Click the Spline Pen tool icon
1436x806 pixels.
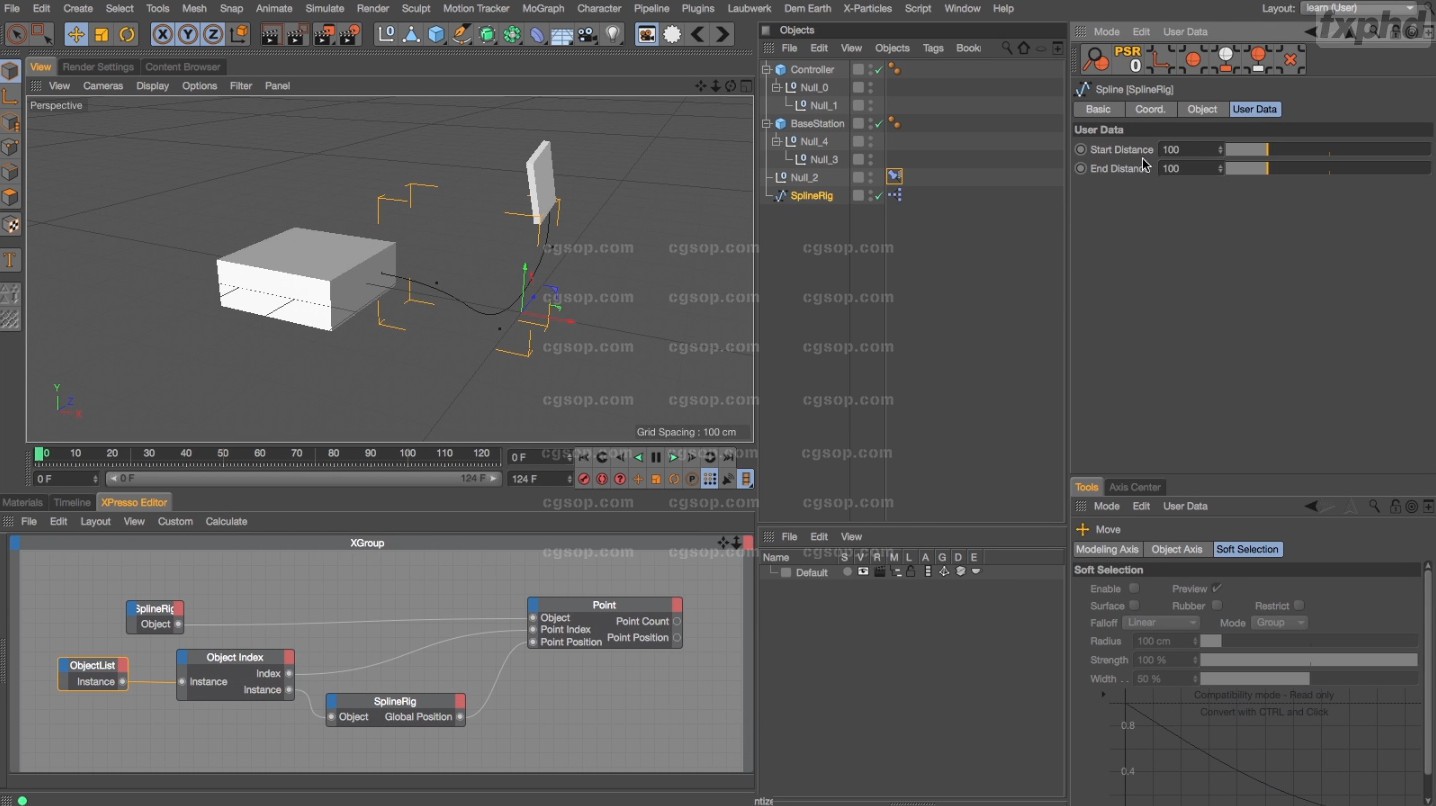[x=461, y=35]
